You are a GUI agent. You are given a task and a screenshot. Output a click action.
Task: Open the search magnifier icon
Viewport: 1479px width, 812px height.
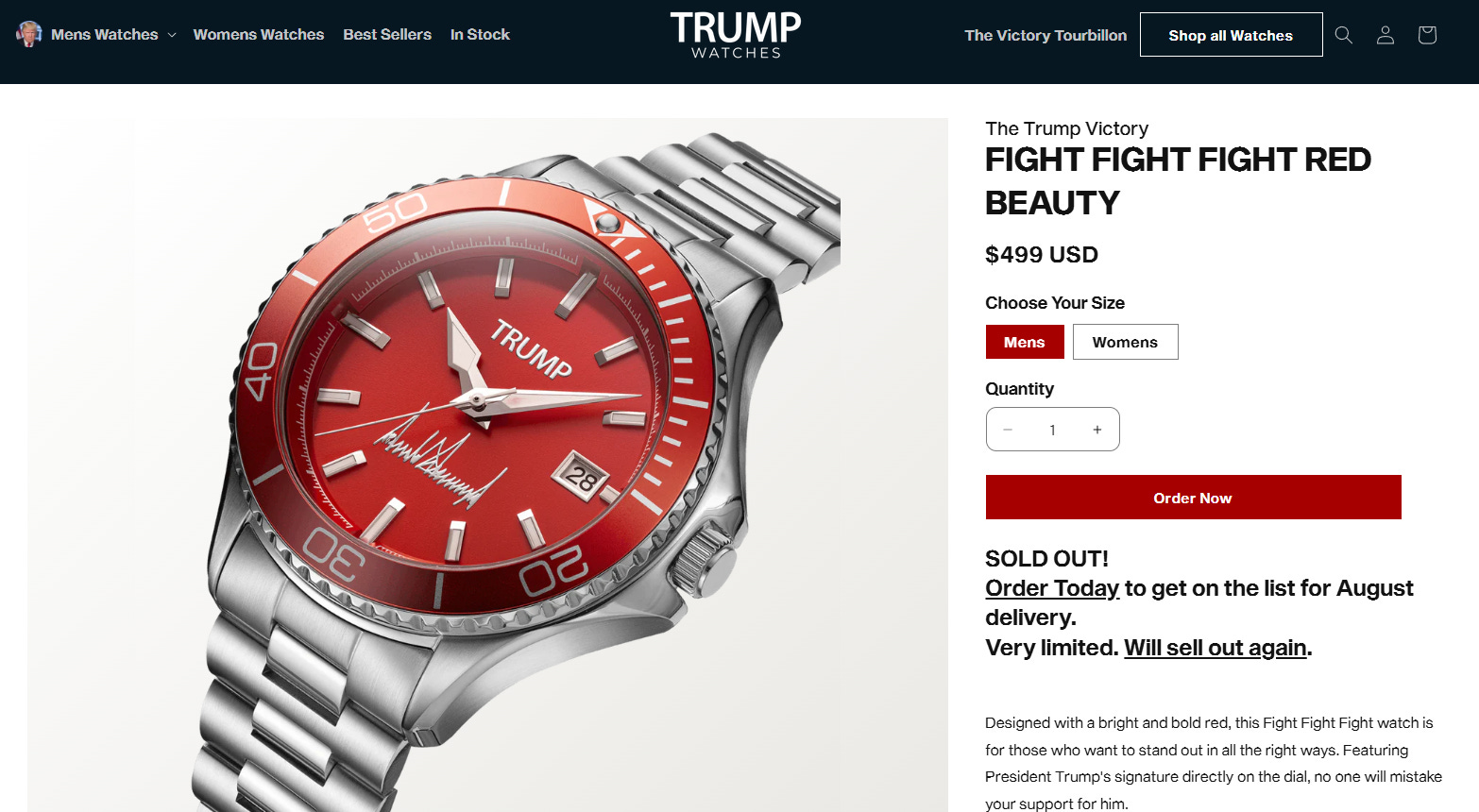(x=1343, y=35)
